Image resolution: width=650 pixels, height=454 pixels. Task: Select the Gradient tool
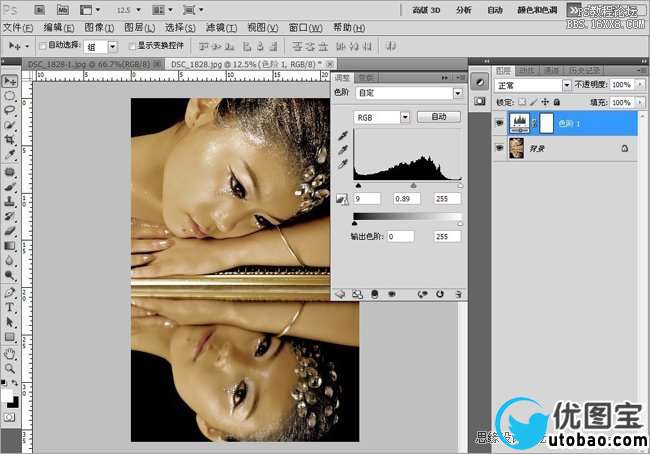(x=9, y=246)
